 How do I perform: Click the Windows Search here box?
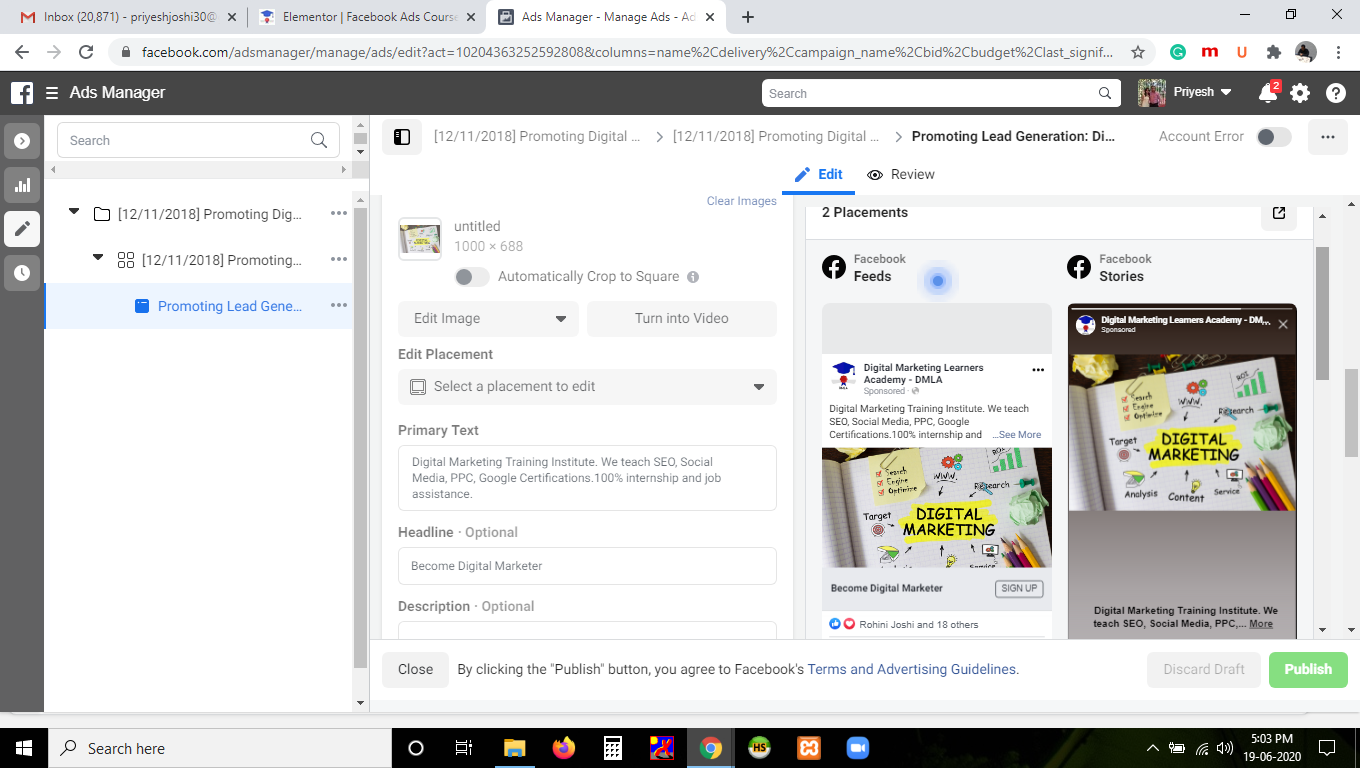coord(221,748)
